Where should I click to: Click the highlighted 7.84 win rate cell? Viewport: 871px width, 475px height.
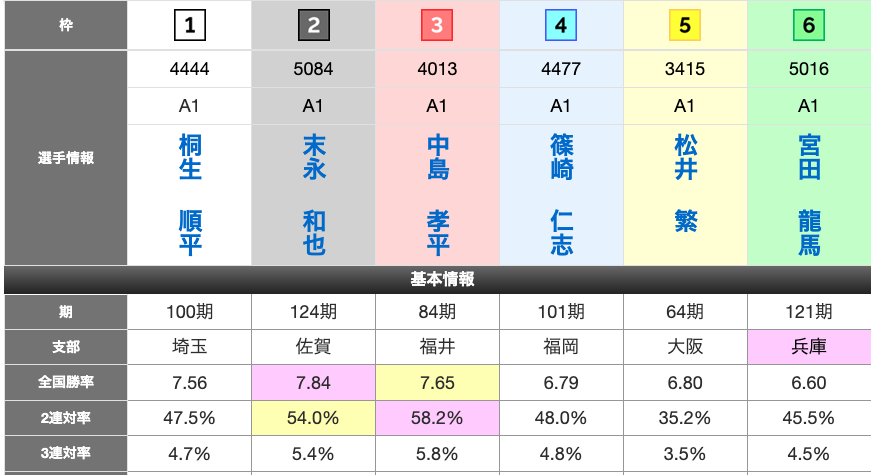[314, 382]
